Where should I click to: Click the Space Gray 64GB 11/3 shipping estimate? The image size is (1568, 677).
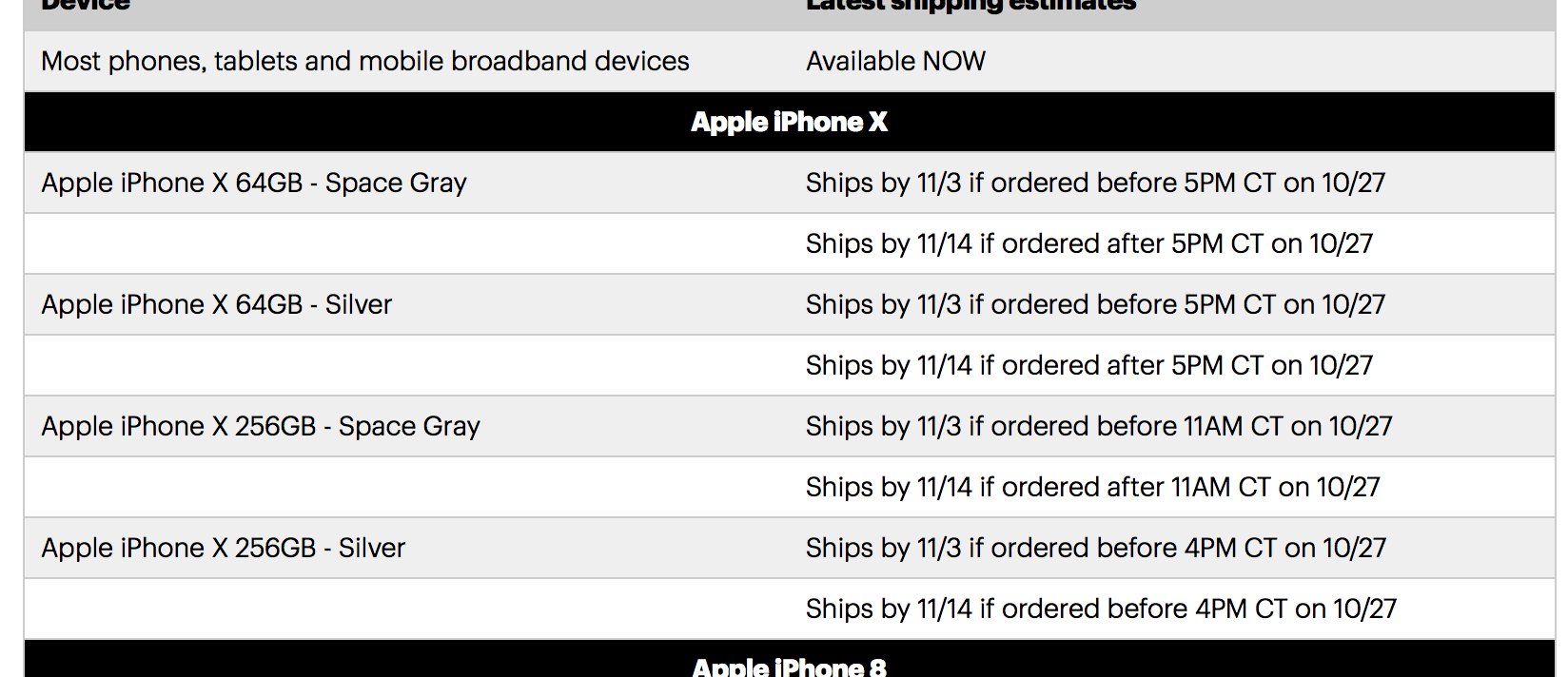[1096, 183]
